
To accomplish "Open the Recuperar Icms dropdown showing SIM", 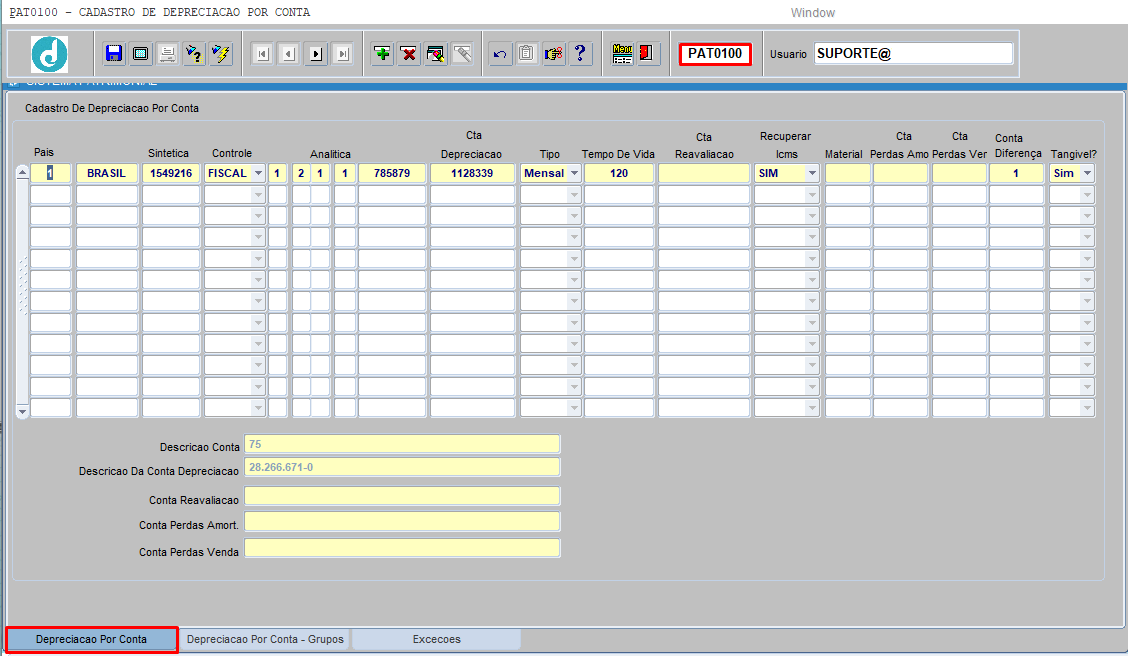I will pos(812,173).
